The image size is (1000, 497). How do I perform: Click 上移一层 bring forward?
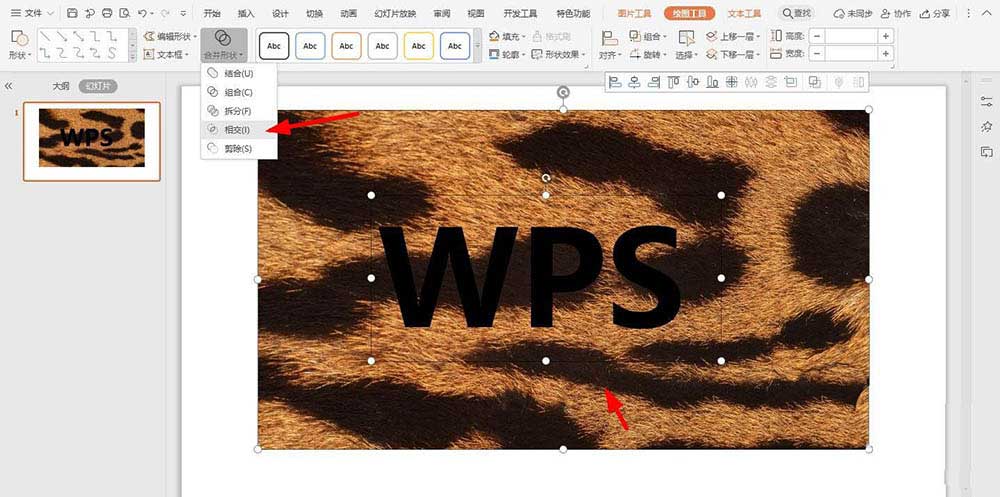[x=733, y=36]
